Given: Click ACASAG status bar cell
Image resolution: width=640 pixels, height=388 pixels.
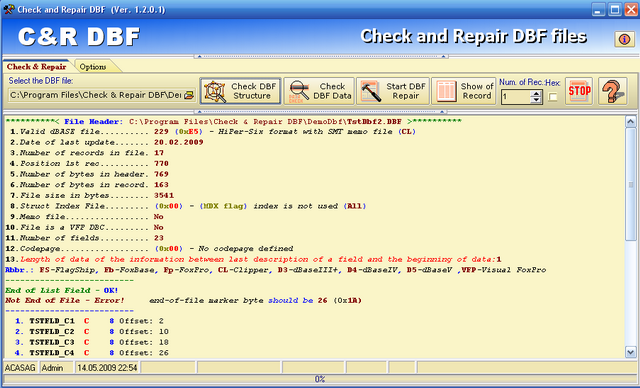Looking at the screenshot, I should coord(20,368).
